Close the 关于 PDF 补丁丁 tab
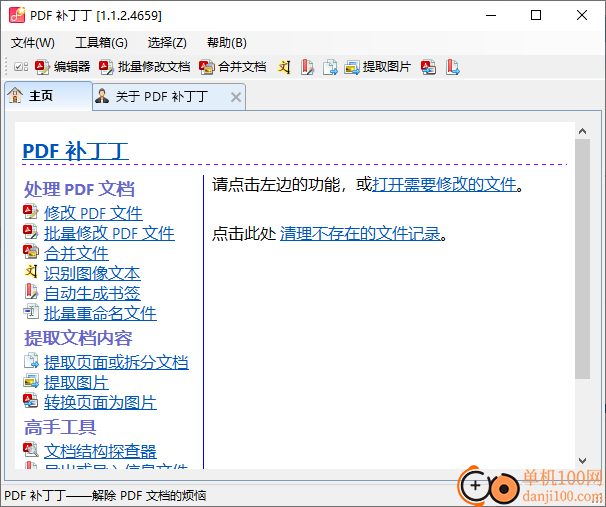 coord(236,97)
